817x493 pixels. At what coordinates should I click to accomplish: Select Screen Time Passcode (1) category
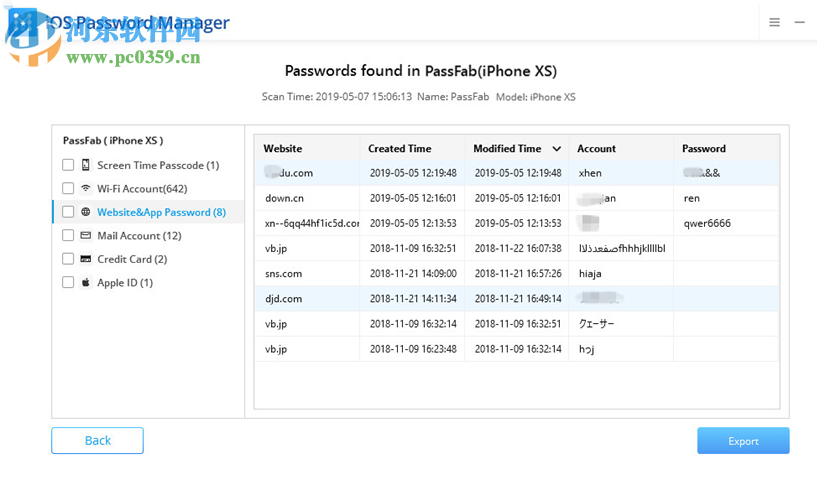click(158, 165)
